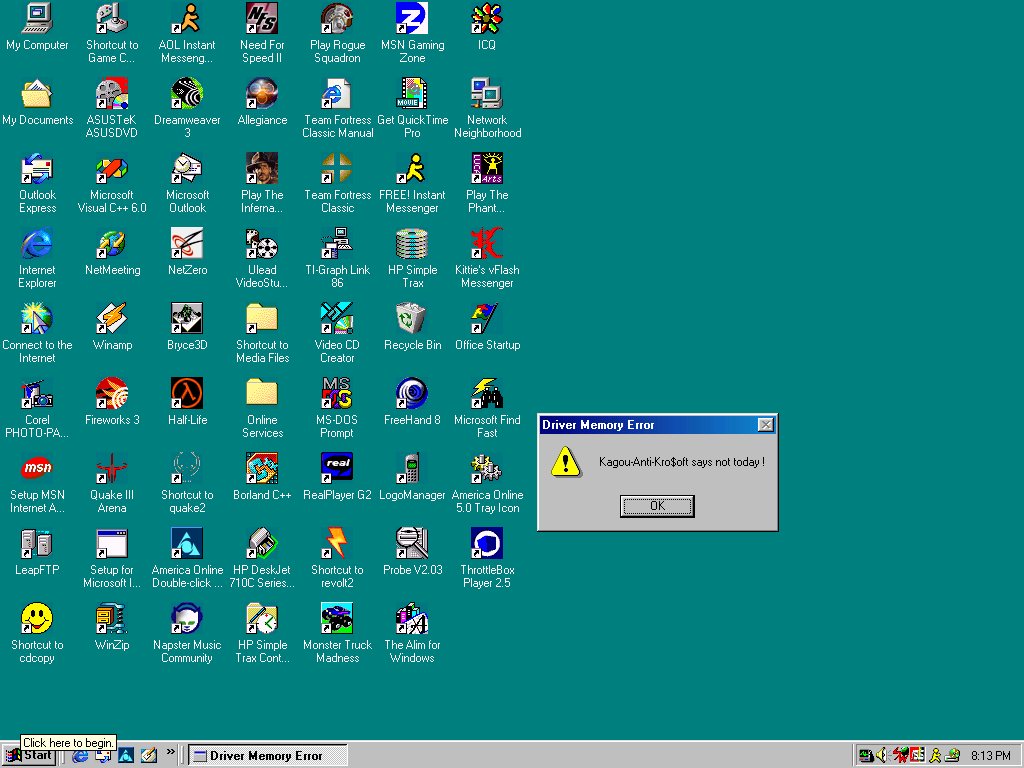The height and width of the screenshot is (768, 1024).
Task: Click the AIM running man tray icon
Action: pyautogui.click(x=935, y=756)
